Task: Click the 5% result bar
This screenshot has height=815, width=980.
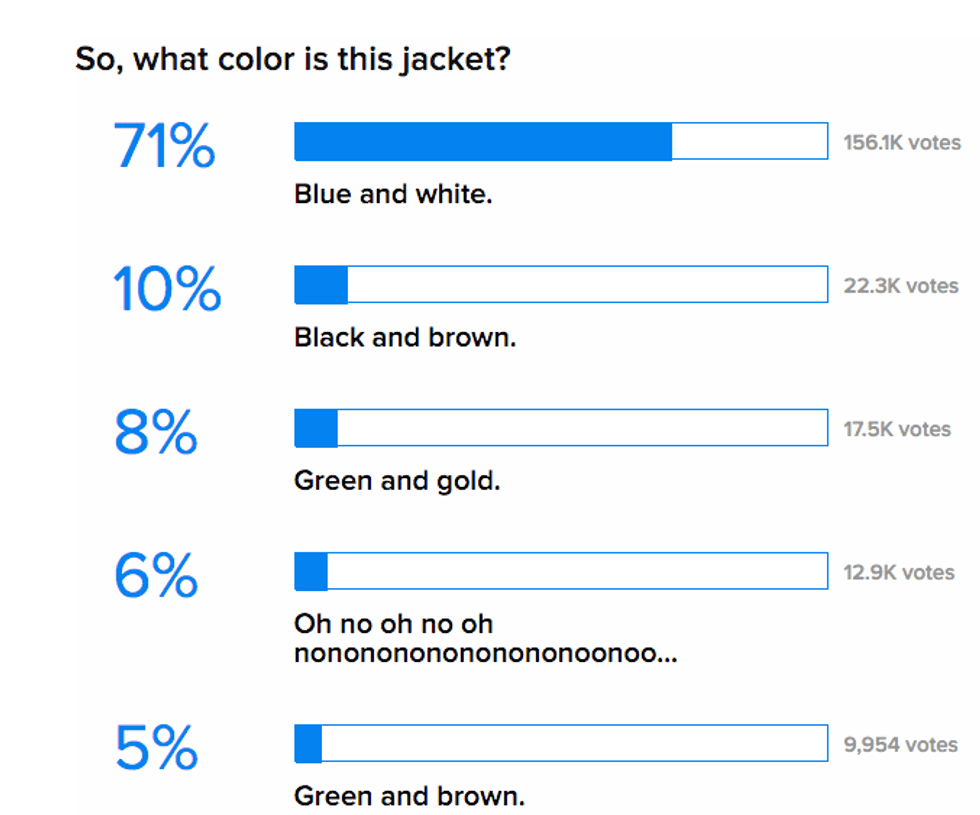Action: 561,743
